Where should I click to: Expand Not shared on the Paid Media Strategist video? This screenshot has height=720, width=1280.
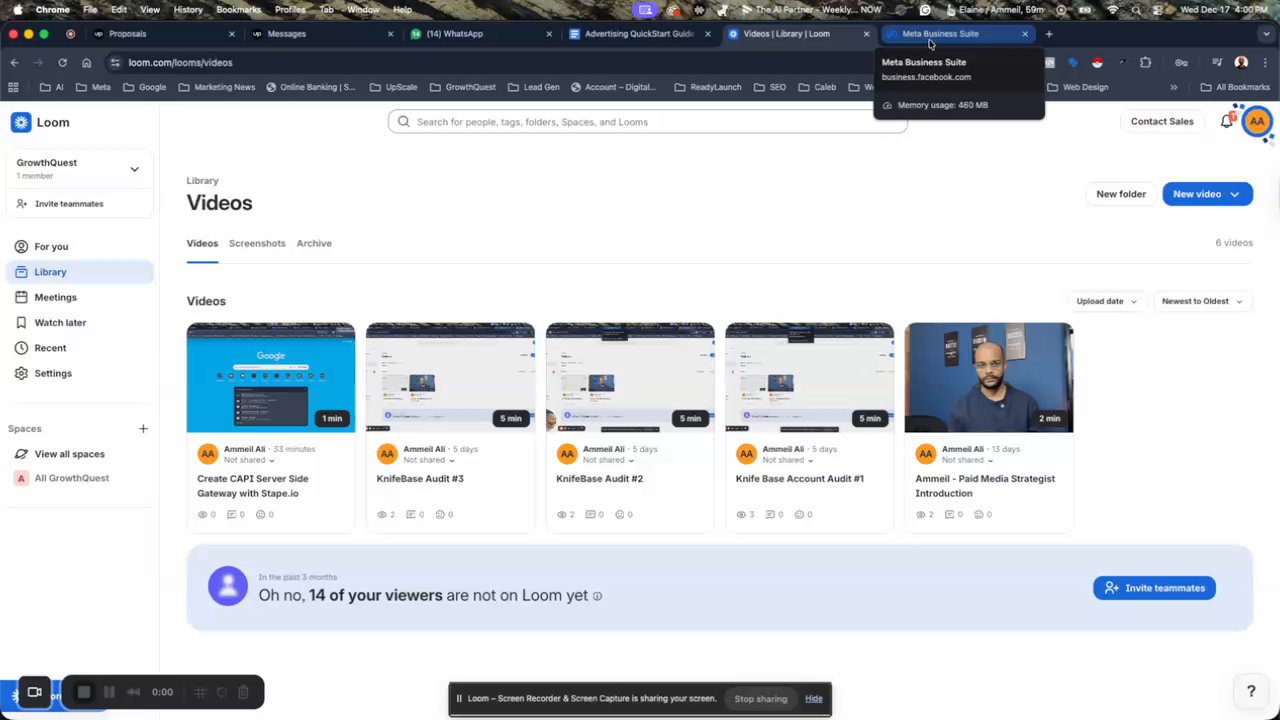[x=968, y=460]
